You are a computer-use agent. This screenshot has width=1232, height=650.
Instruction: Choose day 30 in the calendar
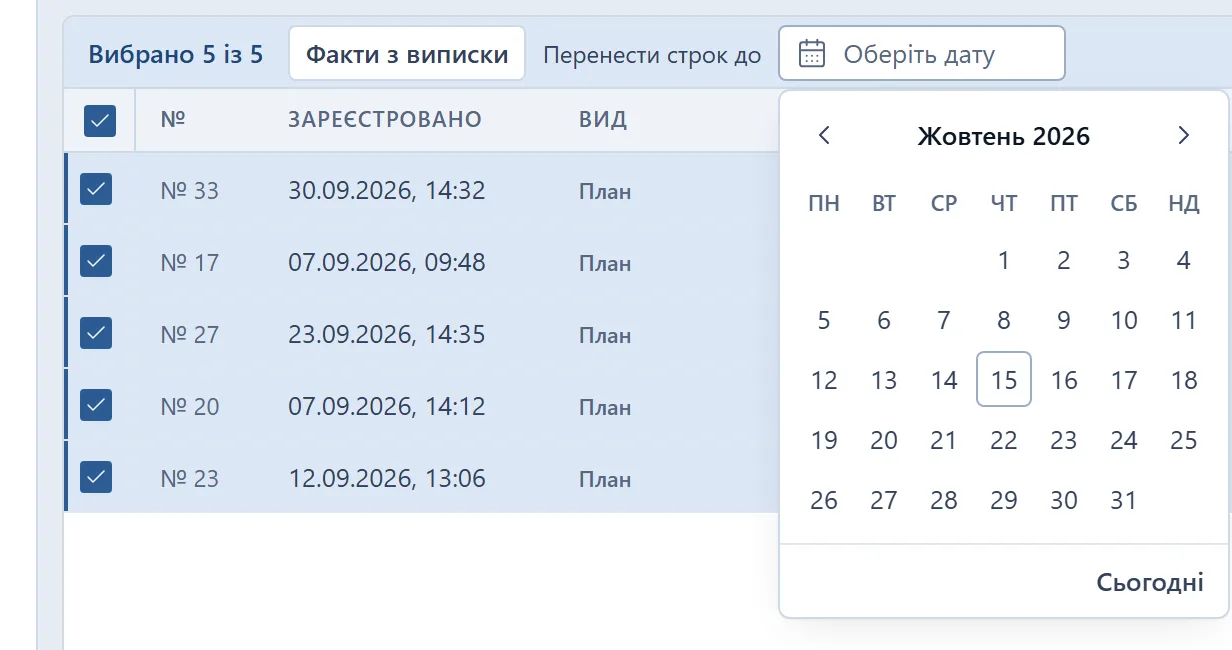(x=1064, y=500)
